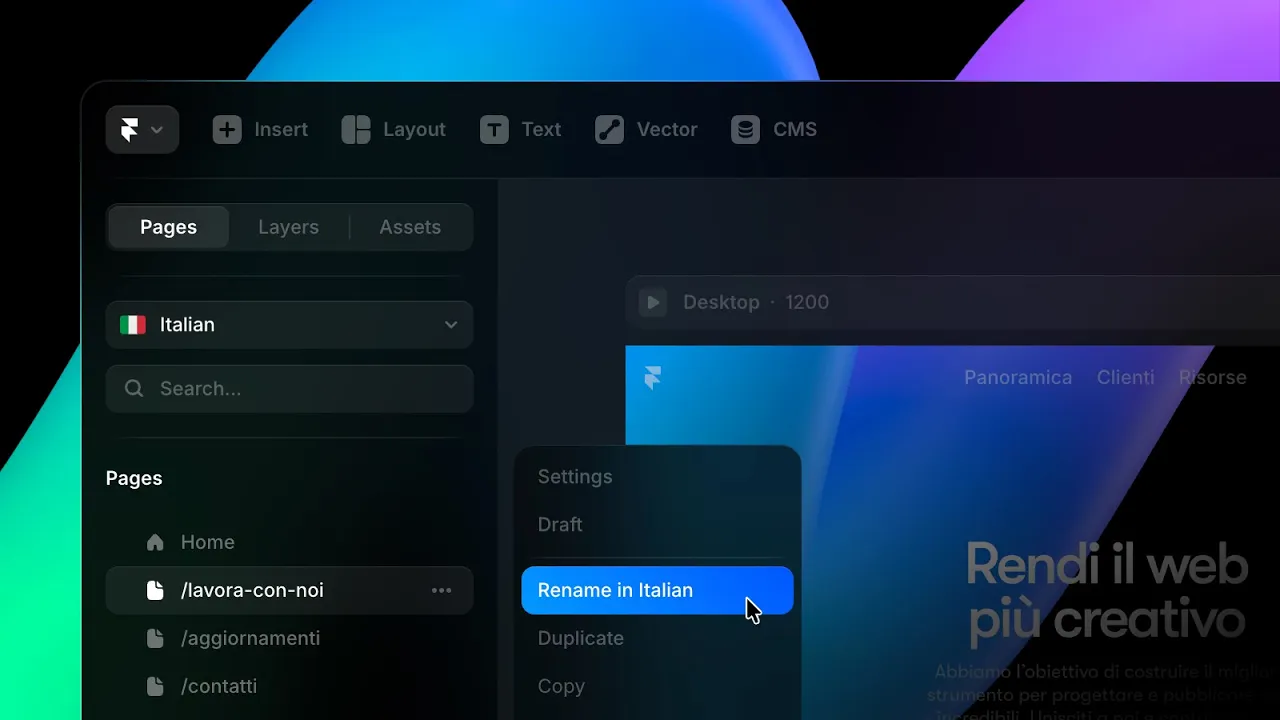Image resolution: width=1280 pixels, height=720 pixels.
Task: Click the Risorse nav link
Action: pos(1212,378)
